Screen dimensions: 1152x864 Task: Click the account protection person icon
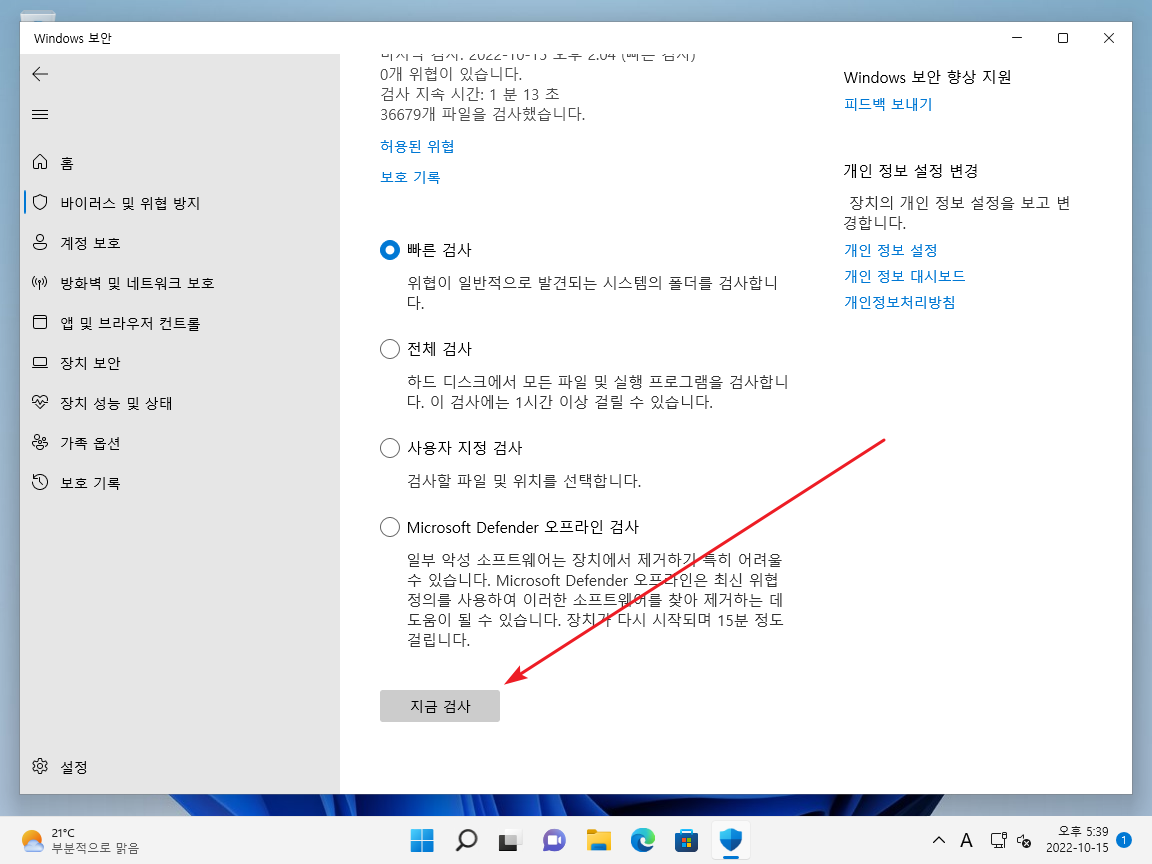pyautogui.click(x=40, y=242)
